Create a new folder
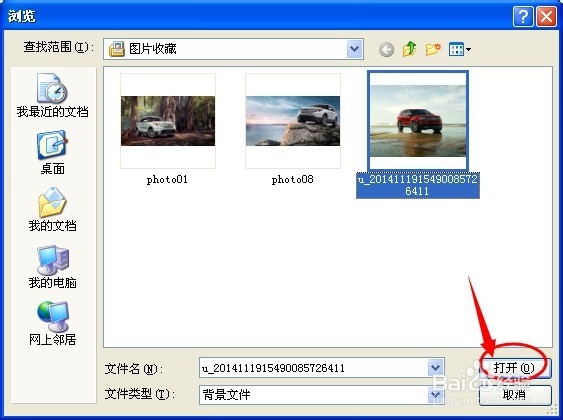Image resolution: width=563 pixels, height=420 pixels. click(x=433, y=49)
